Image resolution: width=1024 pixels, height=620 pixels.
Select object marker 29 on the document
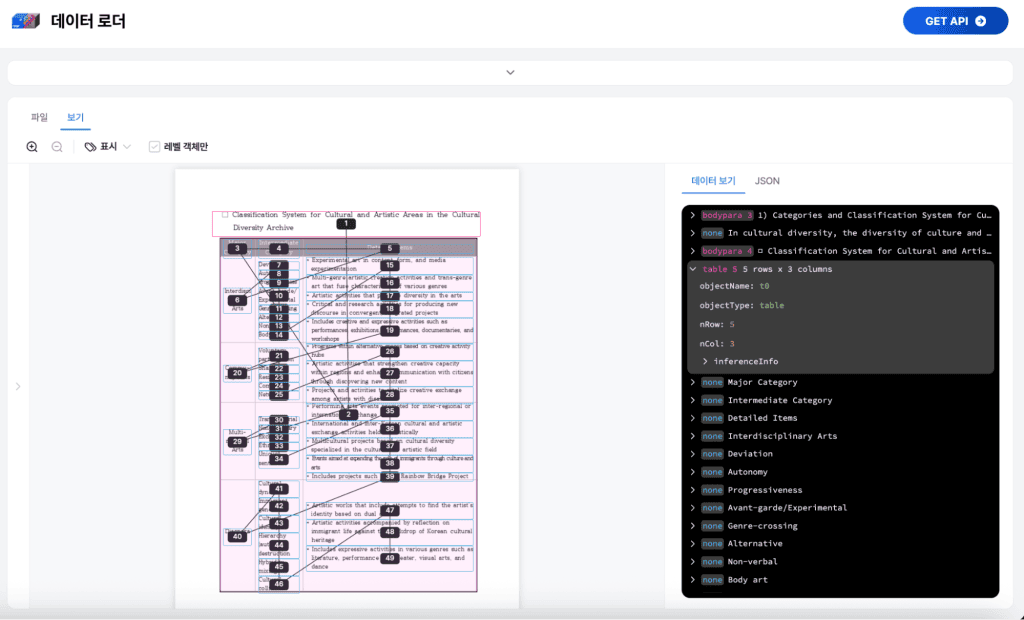click(x=237, y=442)
